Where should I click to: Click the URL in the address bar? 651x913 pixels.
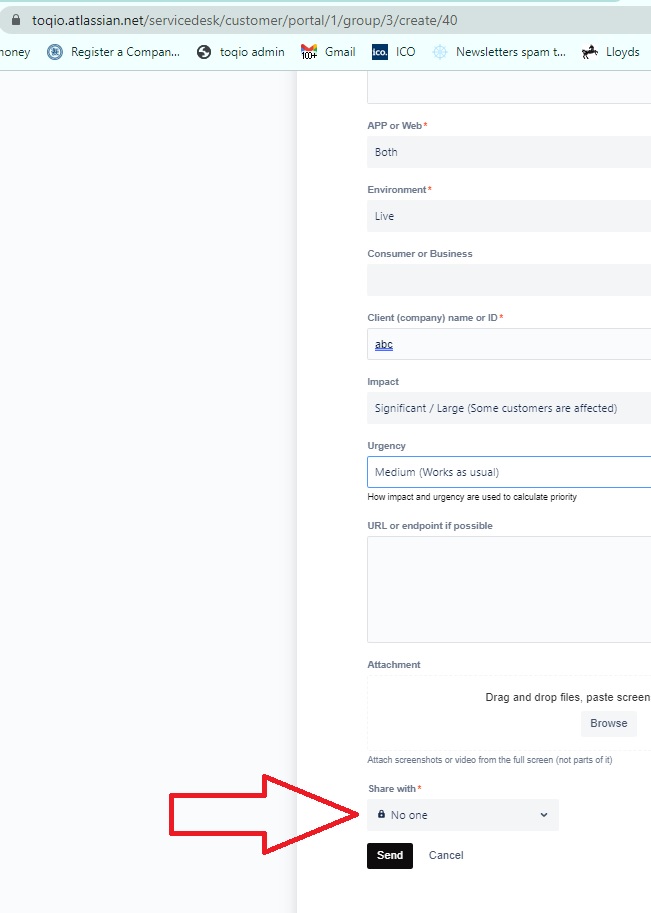click(x=245, y=20)
